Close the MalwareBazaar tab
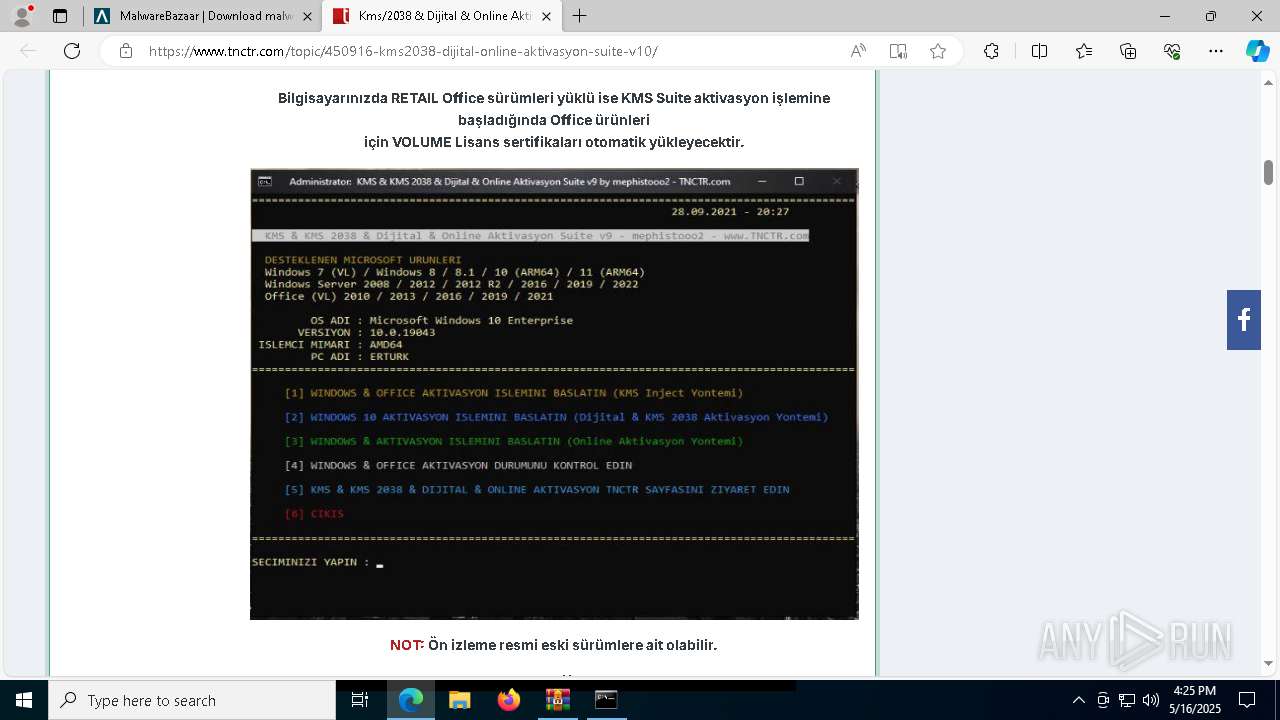Screen dimensions: 1280x720 (x=307, y=16)
